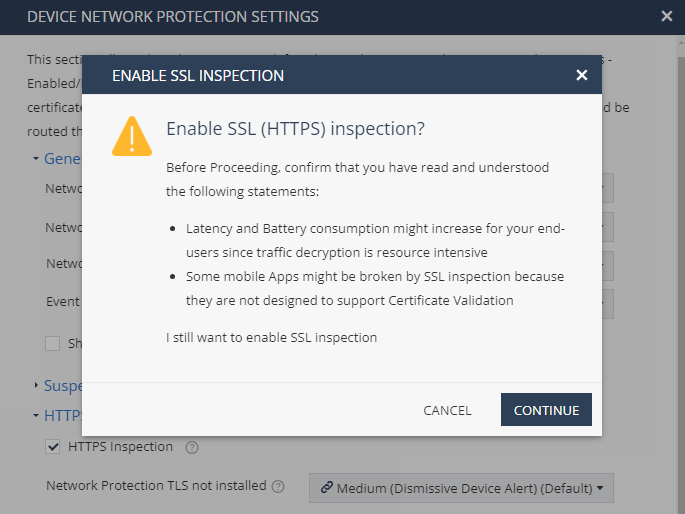The image size is (685, 514).
Task: Expand the Suspe... section arrow
Action: pyautogui.click(x=36, y=385)
